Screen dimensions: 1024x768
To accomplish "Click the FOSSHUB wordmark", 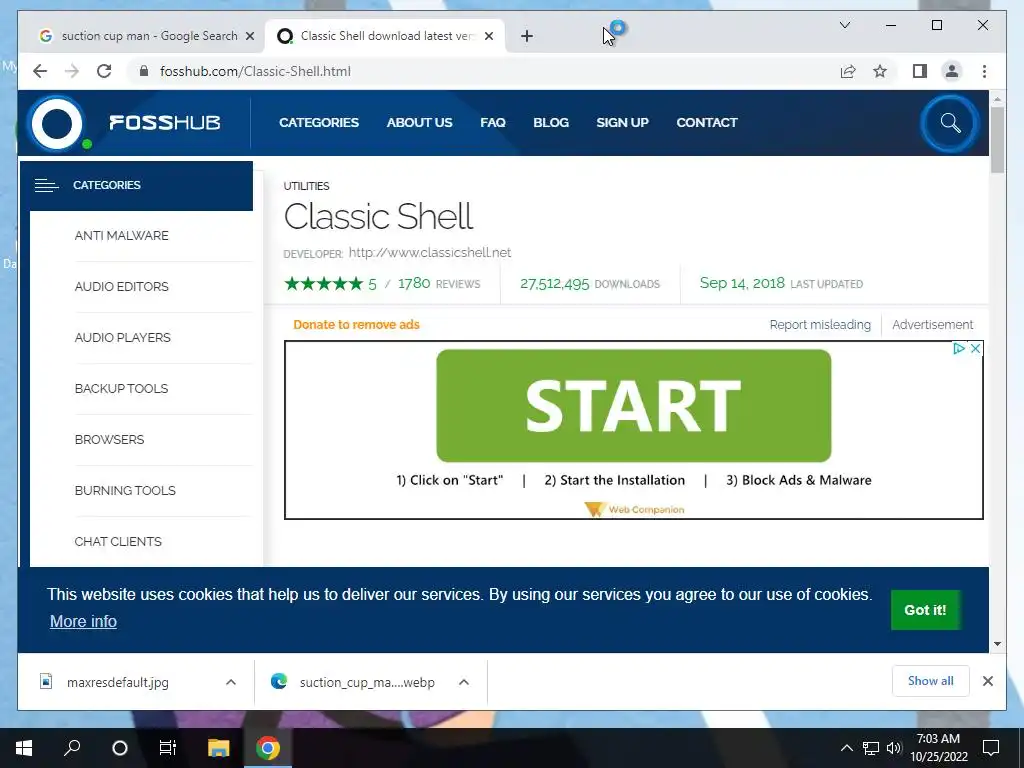I will coord(165,123).
